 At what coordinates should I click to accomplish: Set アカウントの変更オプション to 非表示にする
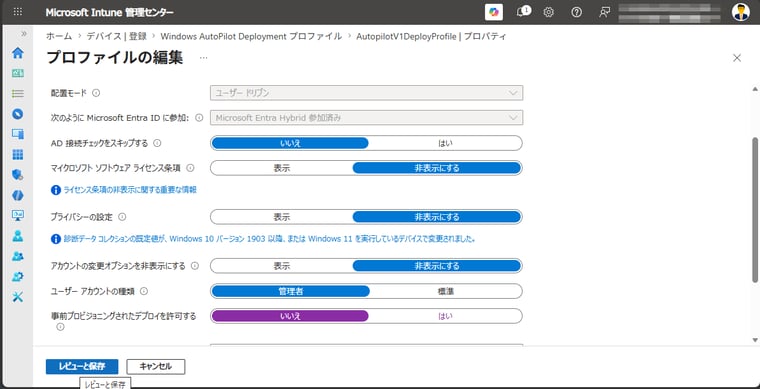pyautogui.click(x=437, y=266)
